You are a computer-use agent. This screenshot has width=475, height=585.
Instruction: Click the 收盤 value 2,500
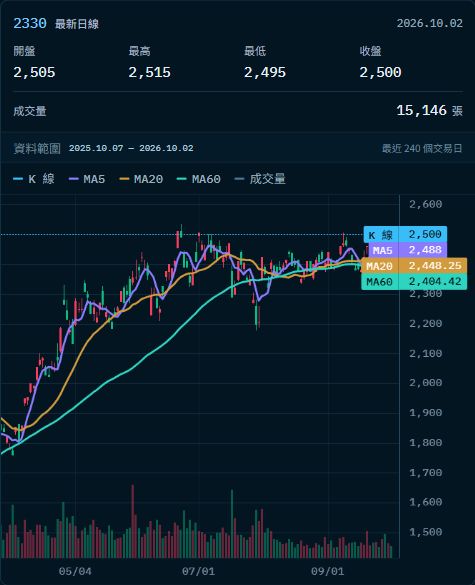(380, 72)
